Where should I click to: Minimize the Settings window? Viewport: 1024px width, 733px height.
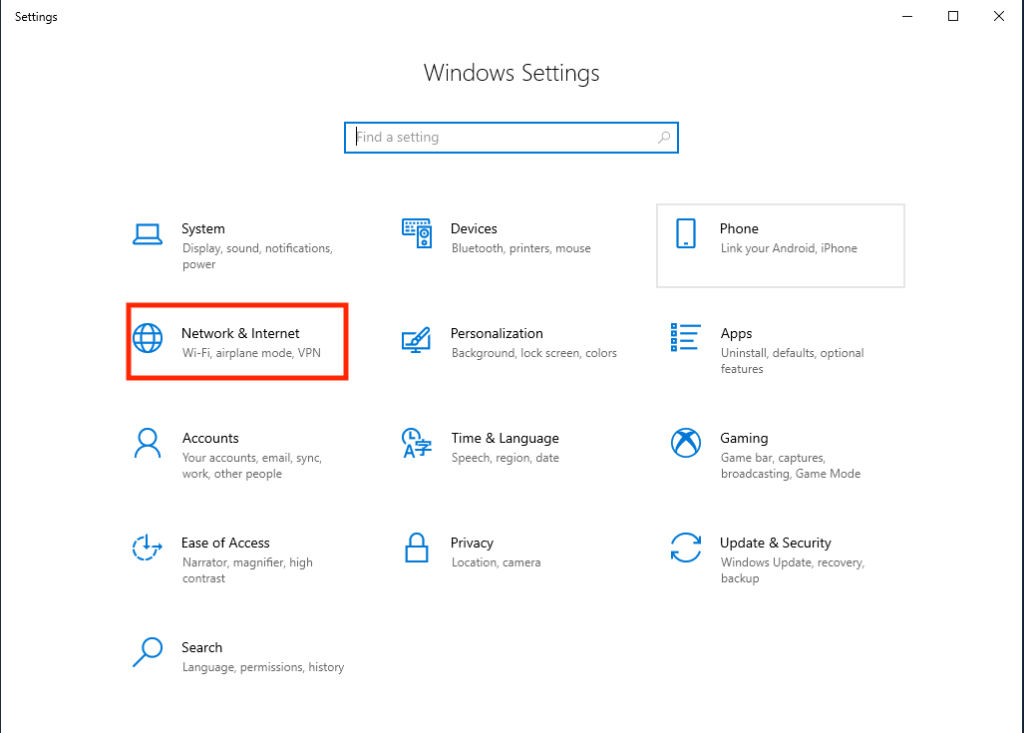907,16
